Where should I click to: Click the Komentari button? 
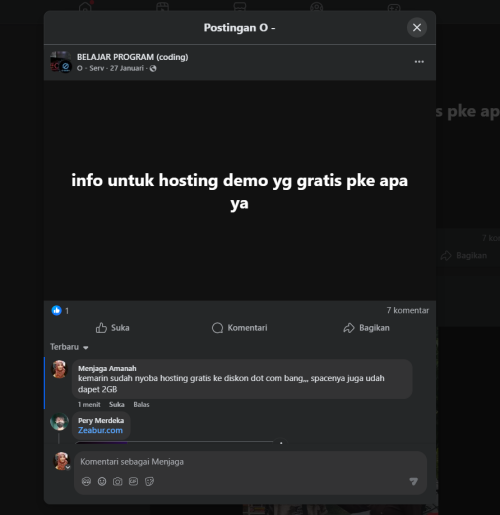pos(239,328)
